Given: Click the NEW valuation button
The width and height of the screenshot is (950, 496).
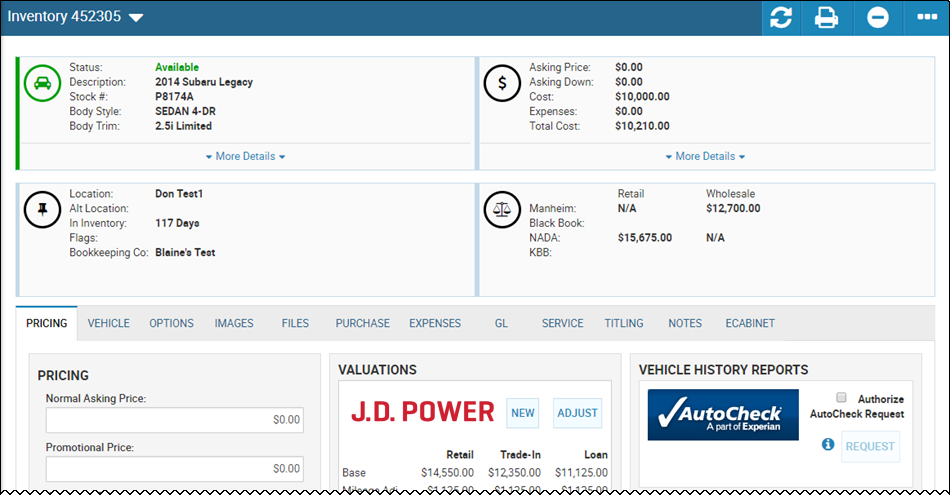Looking at the screenshot, I should coord(522,413).
